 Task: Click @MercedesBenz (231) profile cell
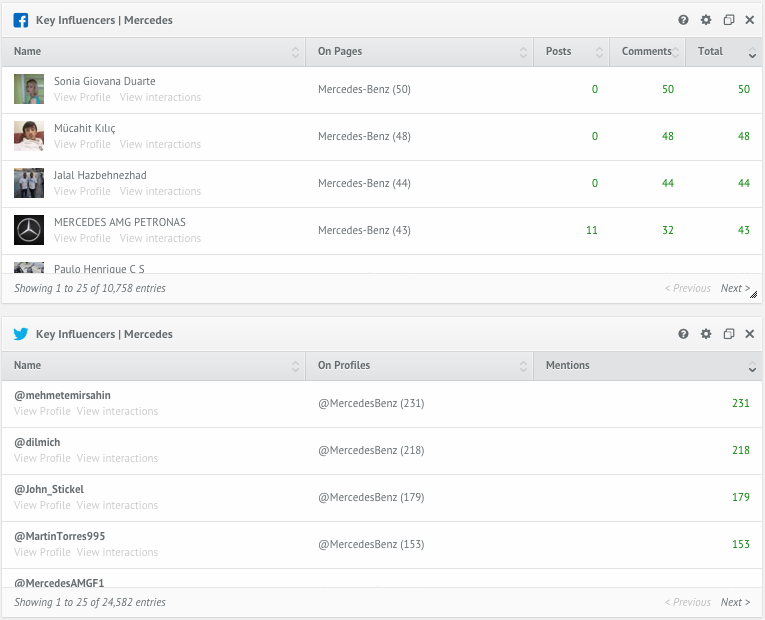(x=371, y=403)
